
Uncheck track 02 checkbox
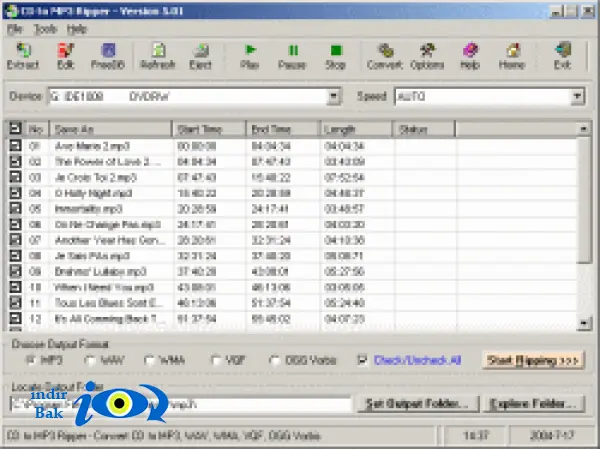(15, 162)
